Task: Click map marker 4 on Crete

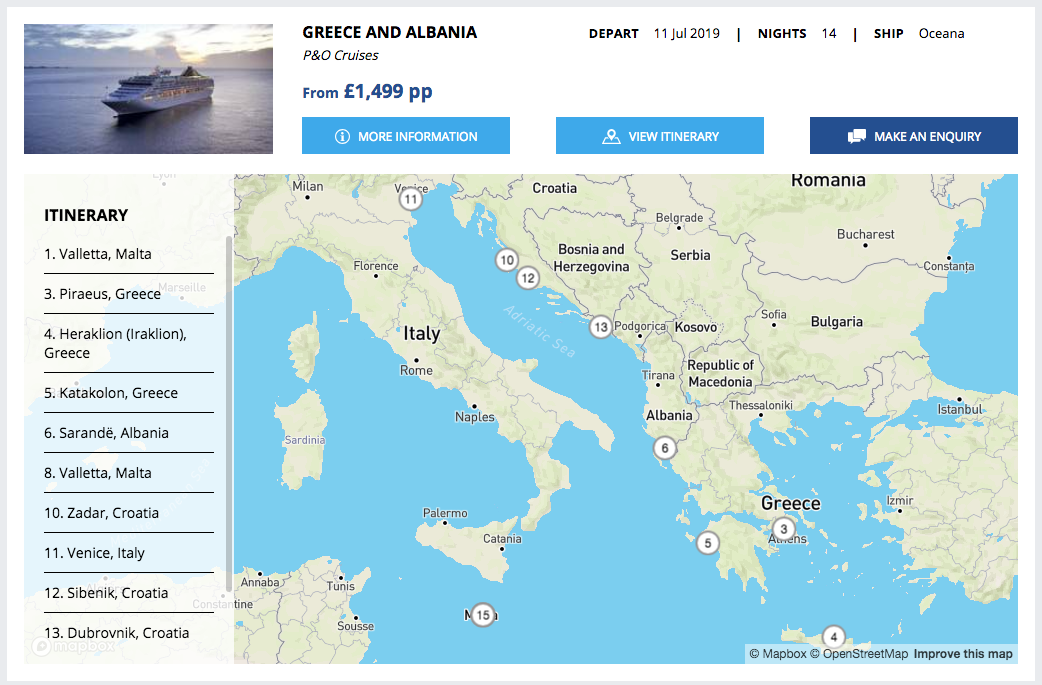Action: pyautogui.click(x=833, y=636)
